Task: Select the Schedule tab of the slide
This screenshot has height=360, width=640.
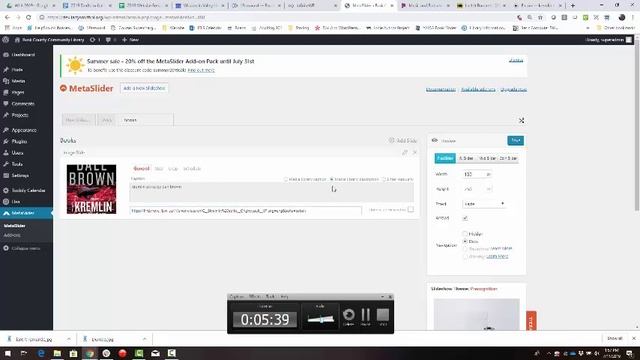Action: [x=192, y=169]
